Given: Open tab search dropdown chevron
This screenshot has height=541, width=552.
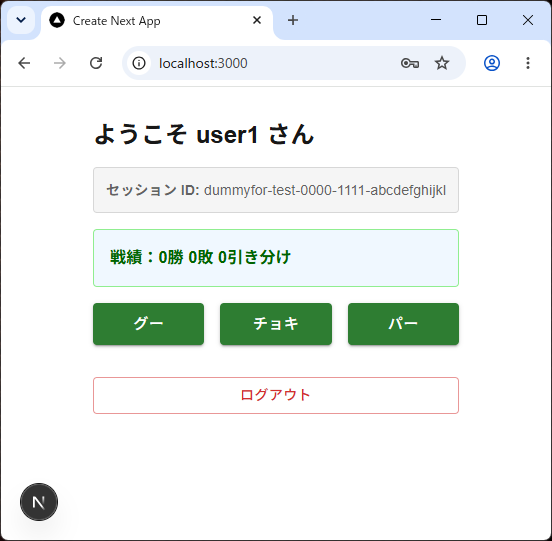Looking at the screenshot, I should point(21,20).
